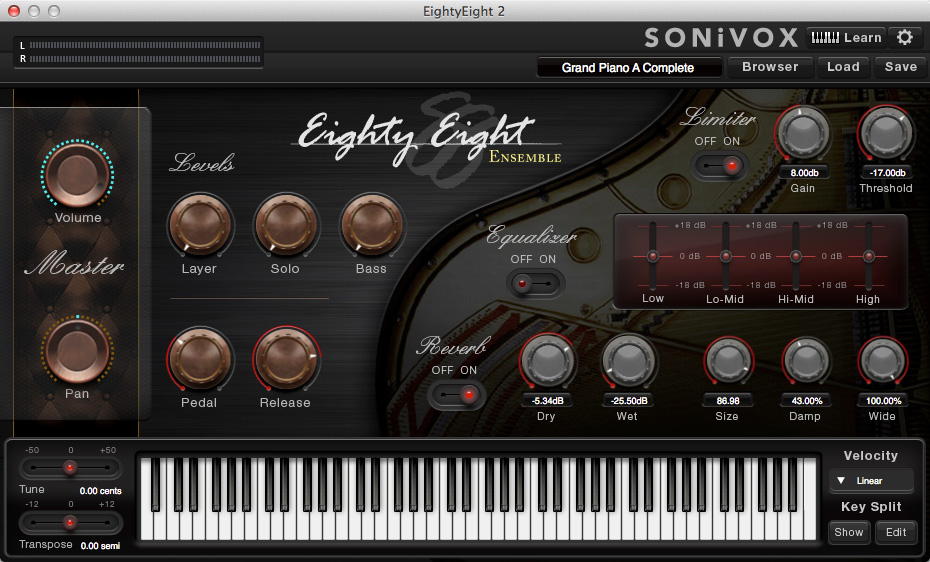Click the 8.00db Gain value field
Viewport: 930px width, 562px height.
[x=804, y=173]
